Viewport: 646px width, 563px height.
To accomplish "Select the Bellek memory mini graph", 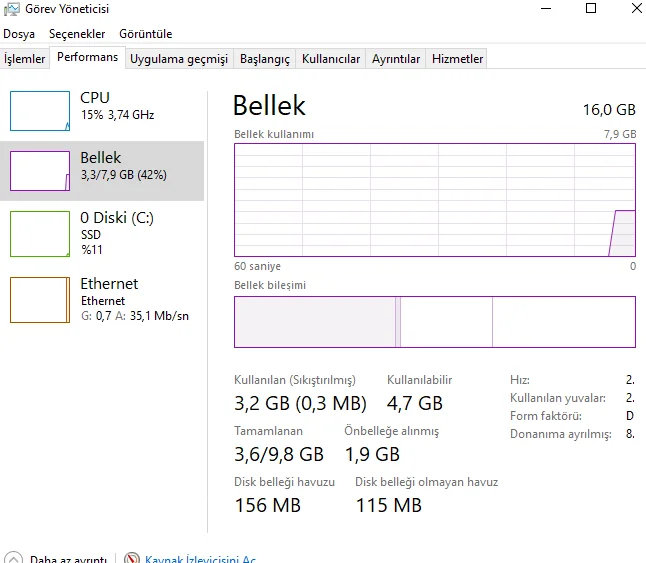I will [x=40, y=170].
